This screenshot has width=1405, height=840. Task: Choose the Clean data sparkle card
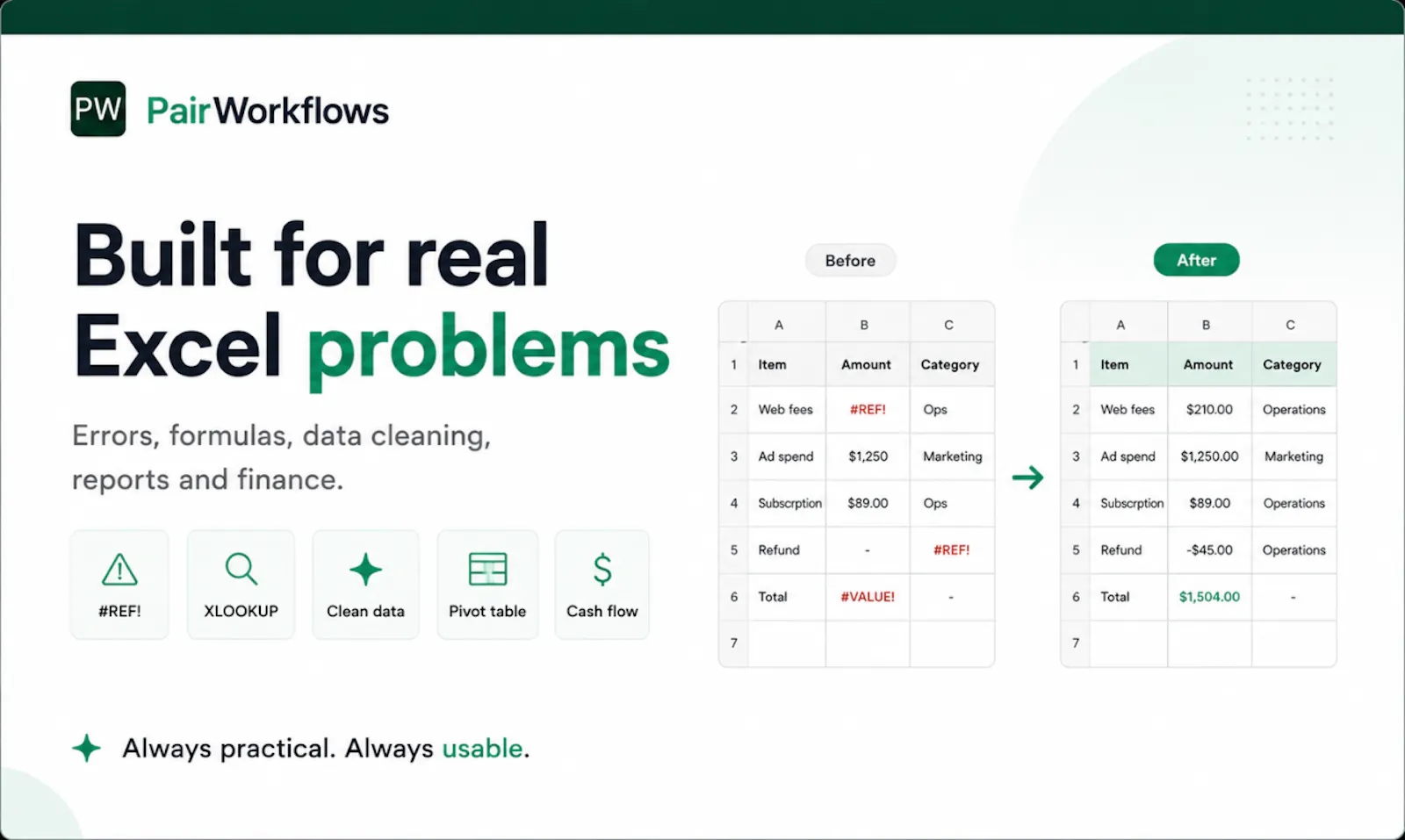tap(365, 585)
